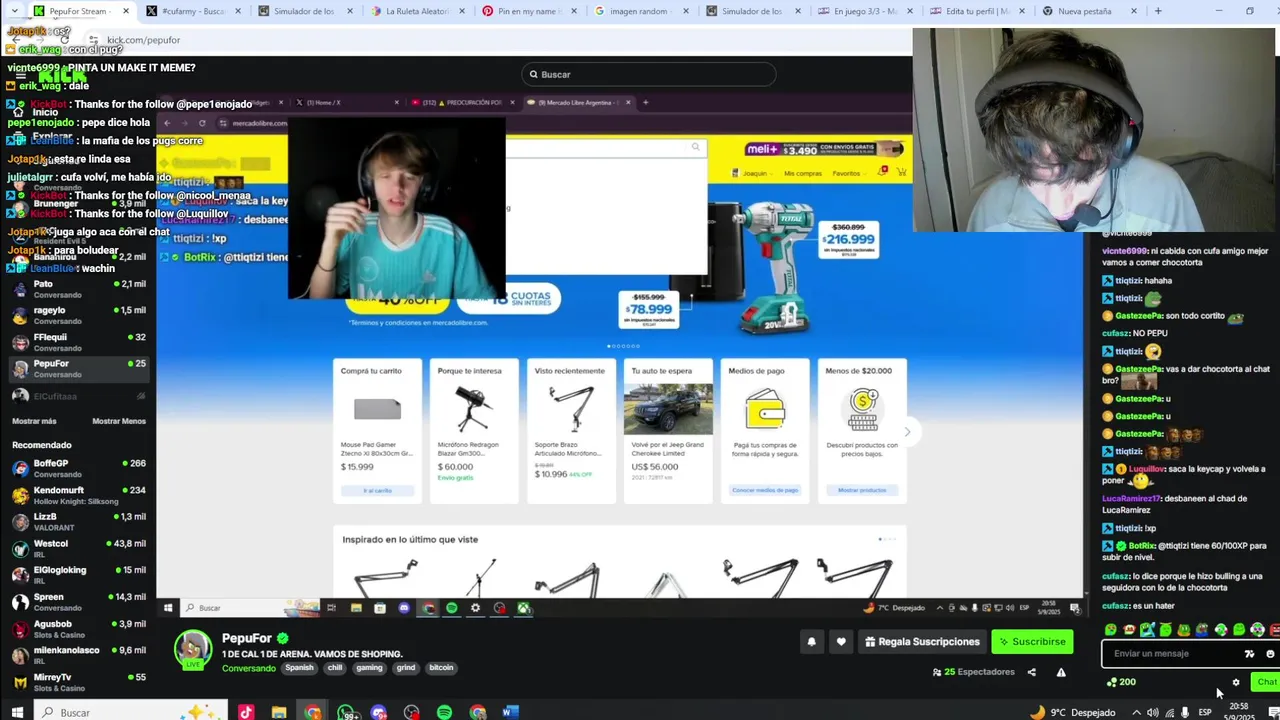Go to next MercadoLibre carousel items
Image resolution: width=1280 pixels, height=720 pixels.
[907, 432]
